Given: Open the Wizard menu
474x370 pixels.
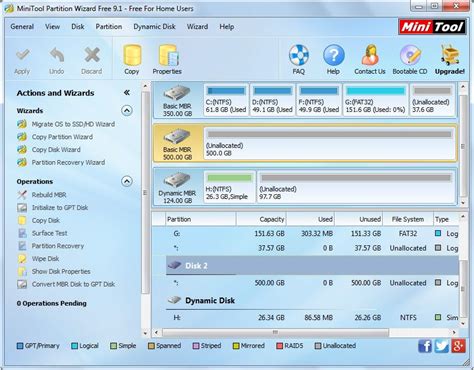Looking at the screenshot, I should click(197, 27).
